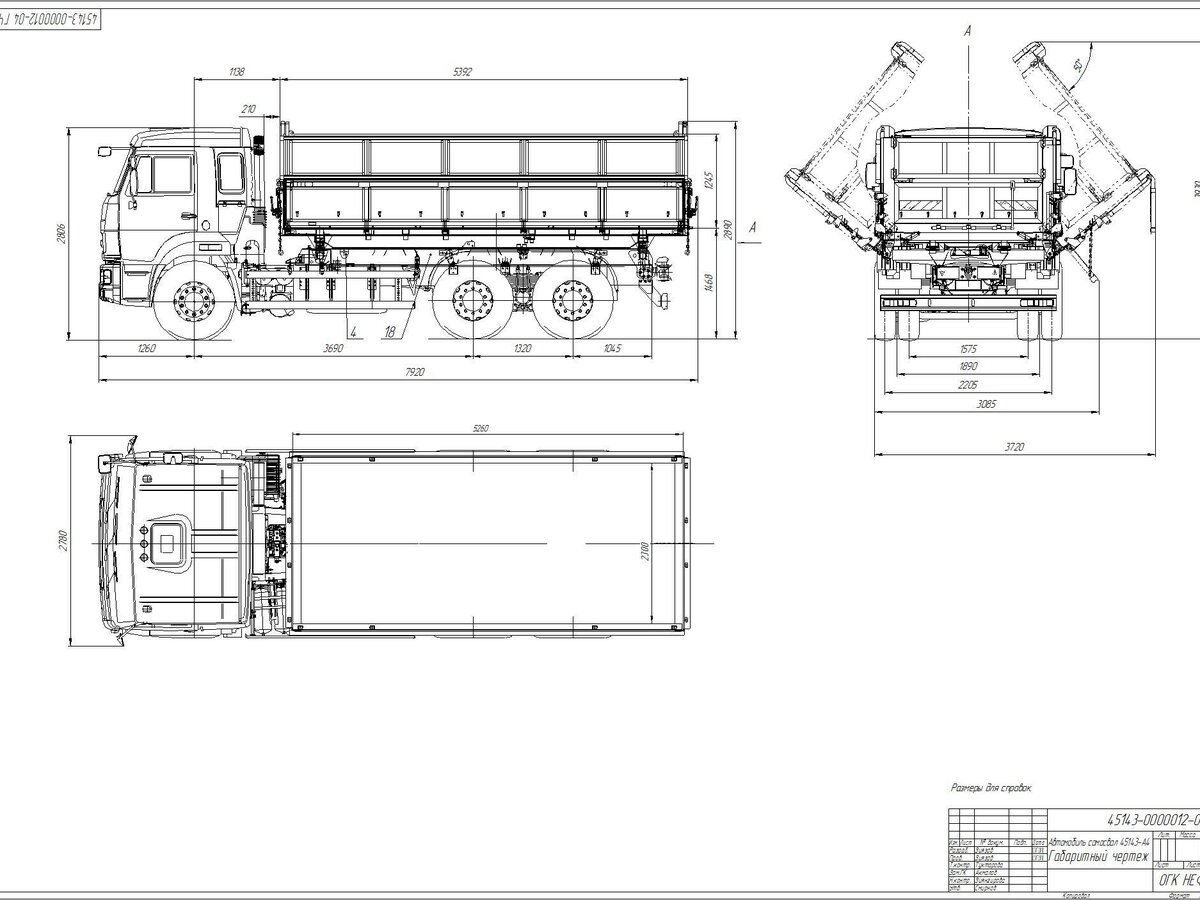Click the 3720 tipped width dimension
The height and width of the screenshot is (900, 1200).
click(x=1014, y=448)
